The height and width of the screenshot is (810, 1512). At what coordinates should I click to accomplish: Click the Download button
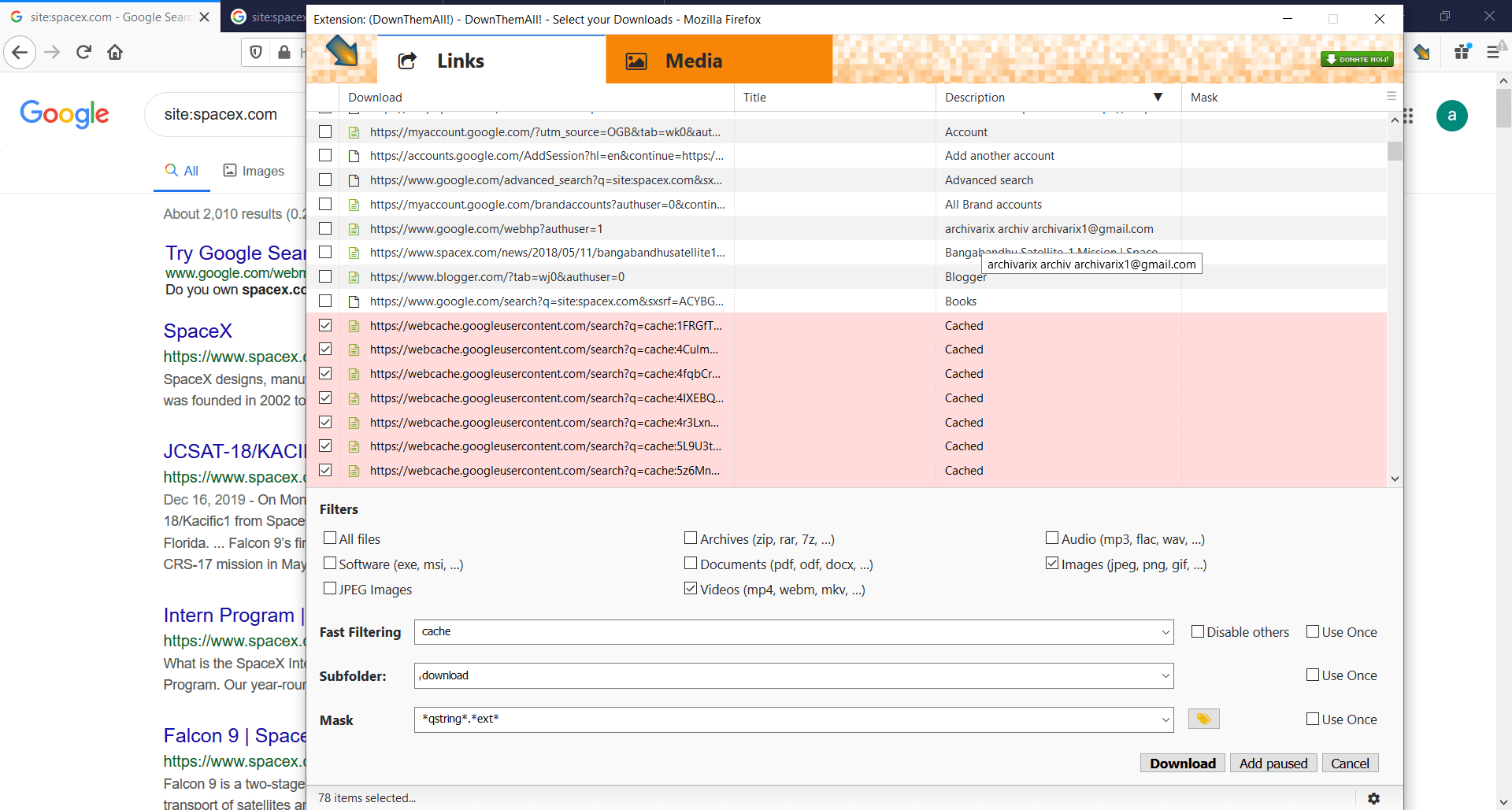pyautogui.click(x=1182, y=764)
